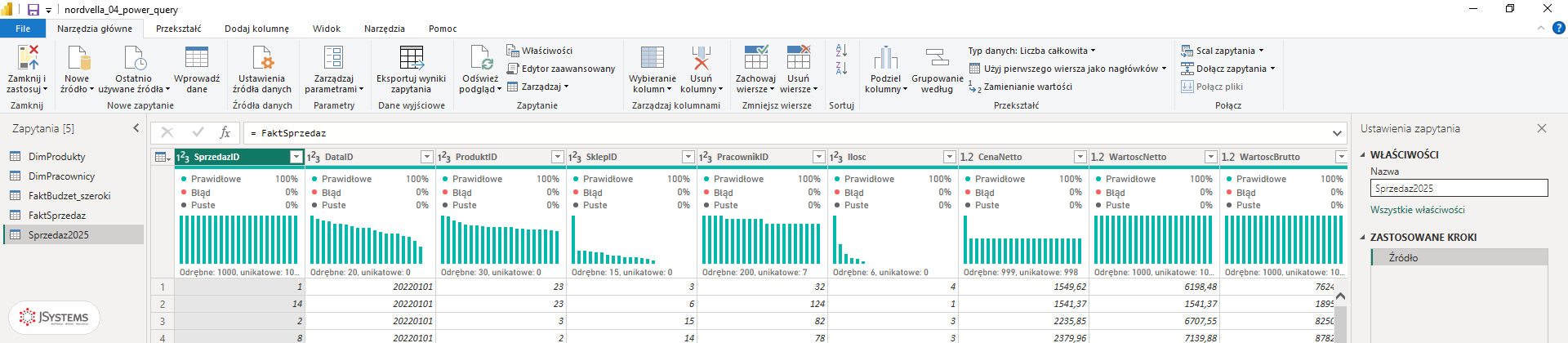Open Właściwości in the Zapytanie group

coord(539,51)
